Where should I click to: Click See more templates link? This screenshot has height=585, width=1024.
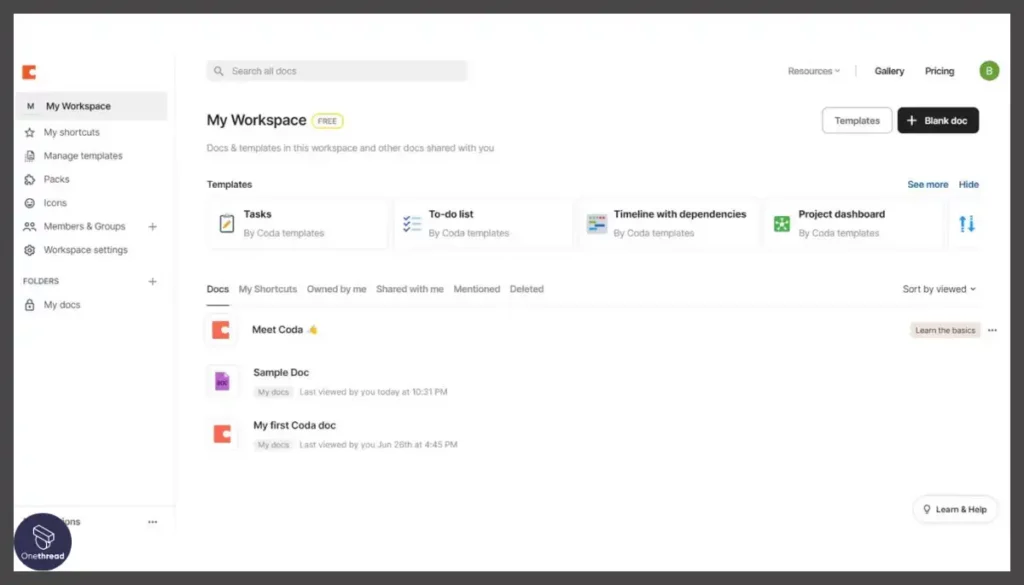pyautogui.click(x=927, y=185)
